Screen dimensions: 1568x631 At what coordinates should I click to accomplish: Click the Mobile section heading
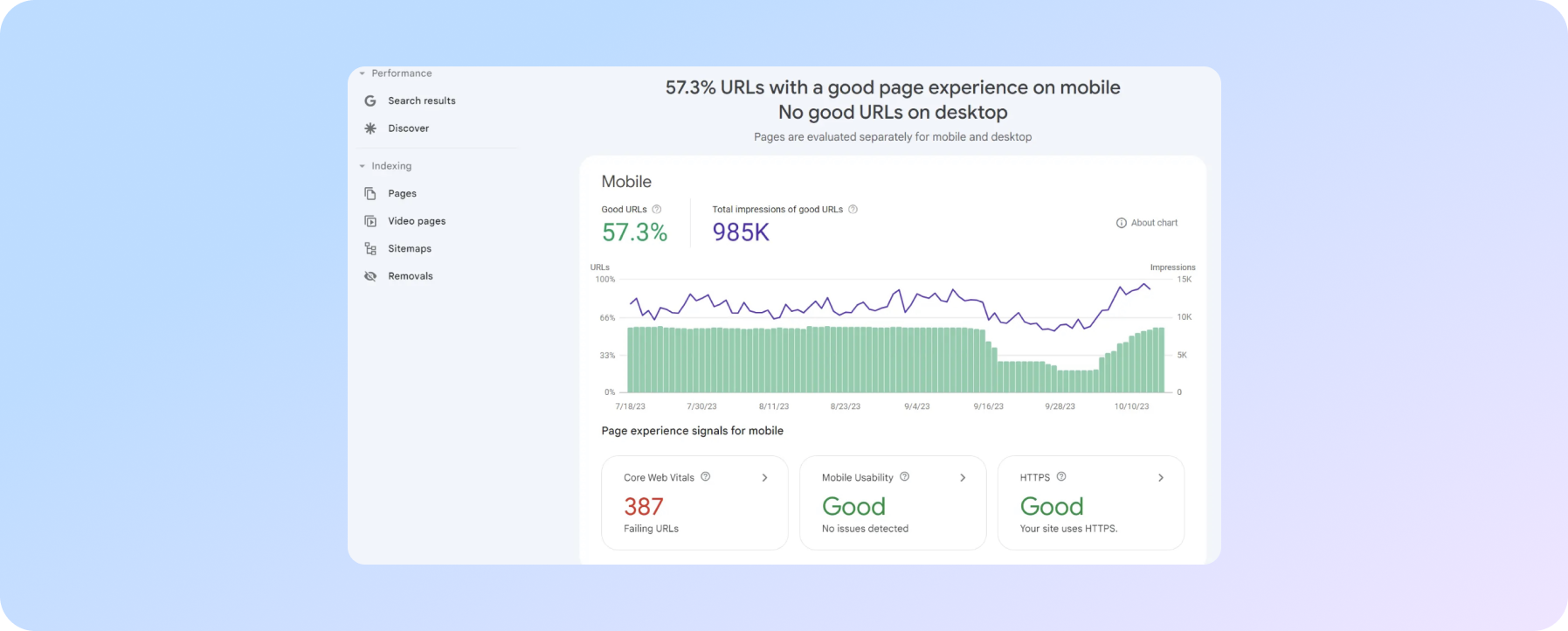pyautogui.click(x=626, y=182)
